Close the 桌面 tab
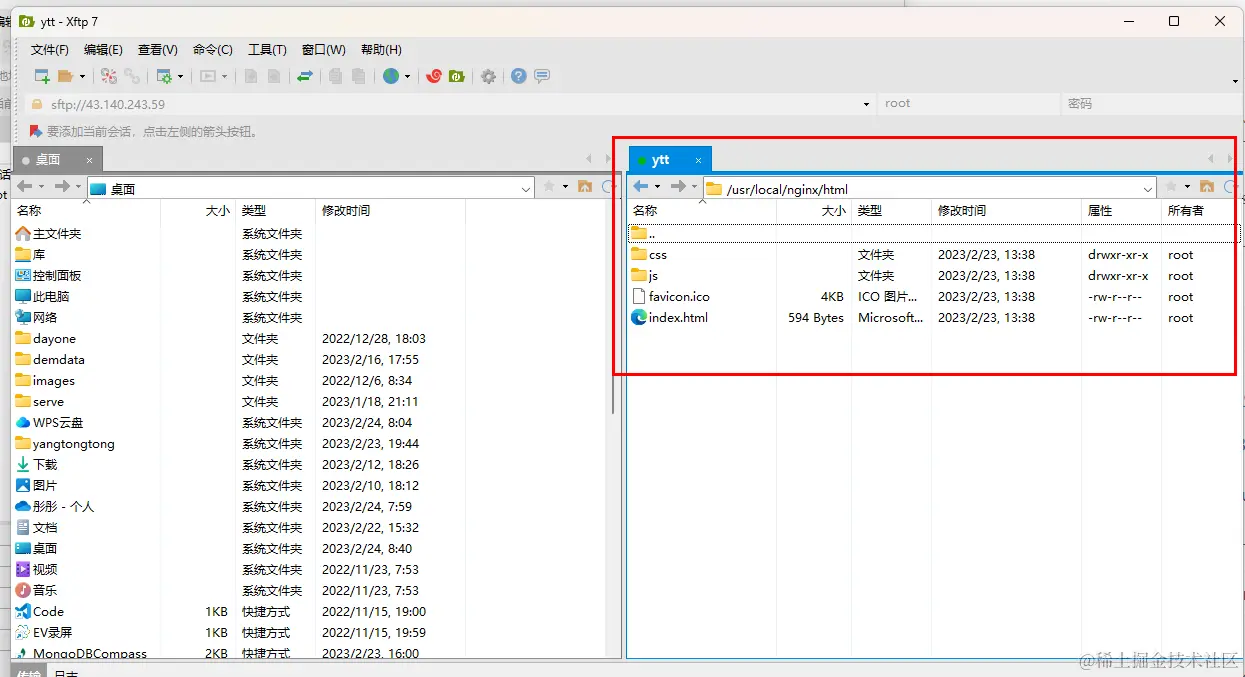The height and width of the screenshot is (677, 1245). click(89, 160)
